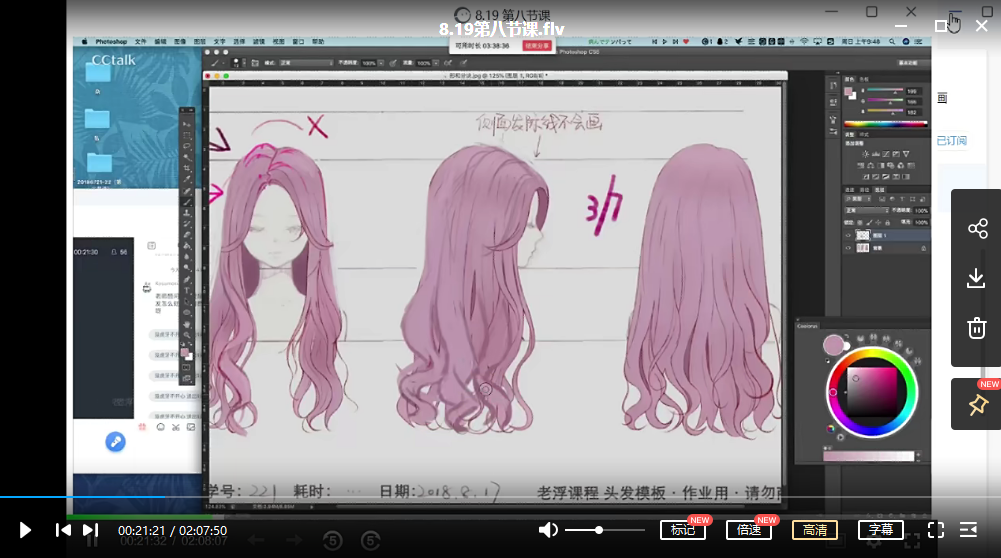Screen dimensions: 1001x558
Task: Open the layer blend mode dropdown 正常
Action: pyautogui.click(x=867, y=210)
